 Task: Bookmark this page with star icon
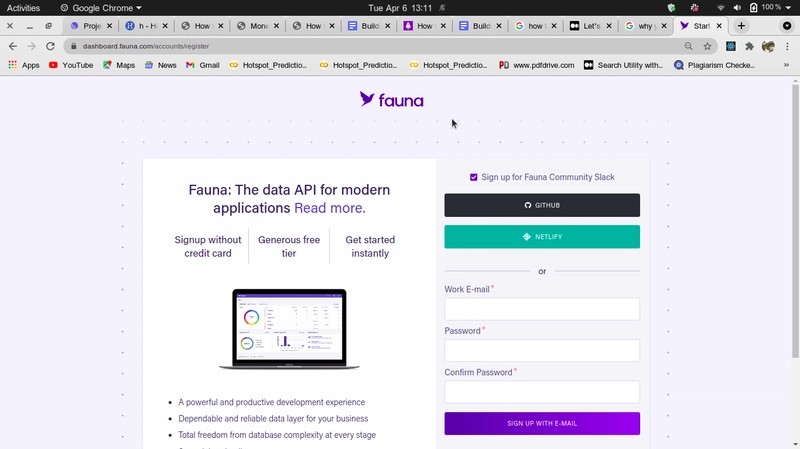tap(707, 46)
